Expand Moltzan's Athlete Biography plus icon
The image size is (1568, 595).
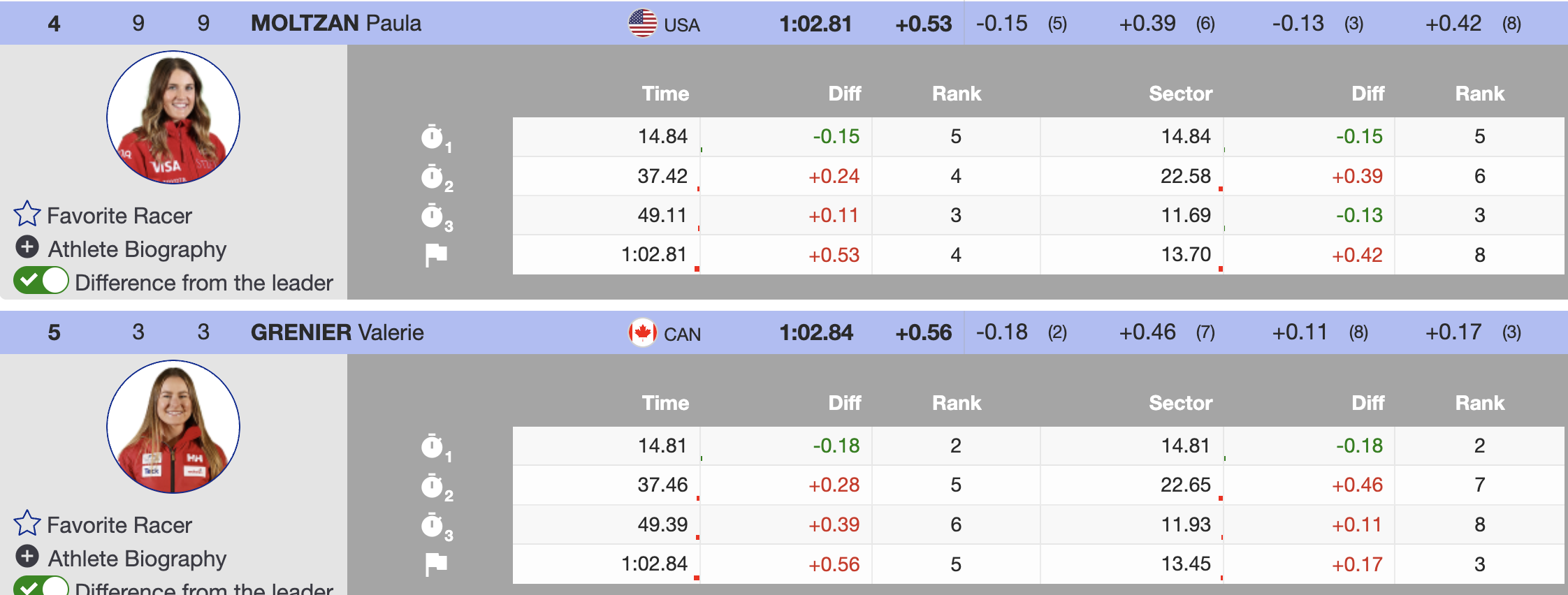coord(27,247)
